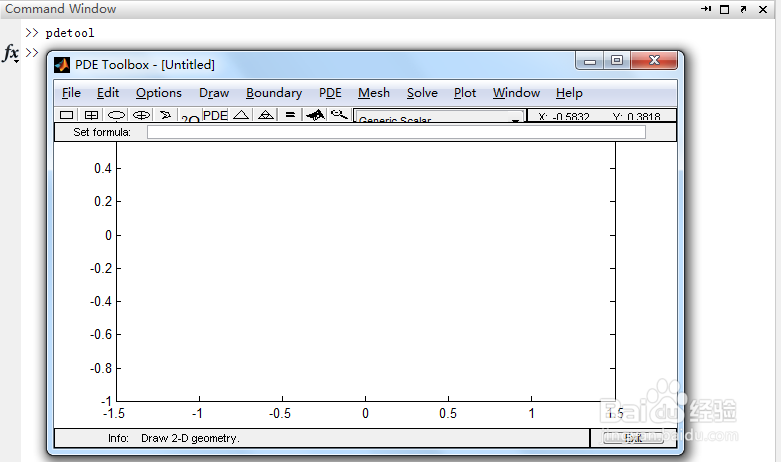Maximize the PDE Toolbox window
Screen dimensions: 781x462
coord(617,61)
